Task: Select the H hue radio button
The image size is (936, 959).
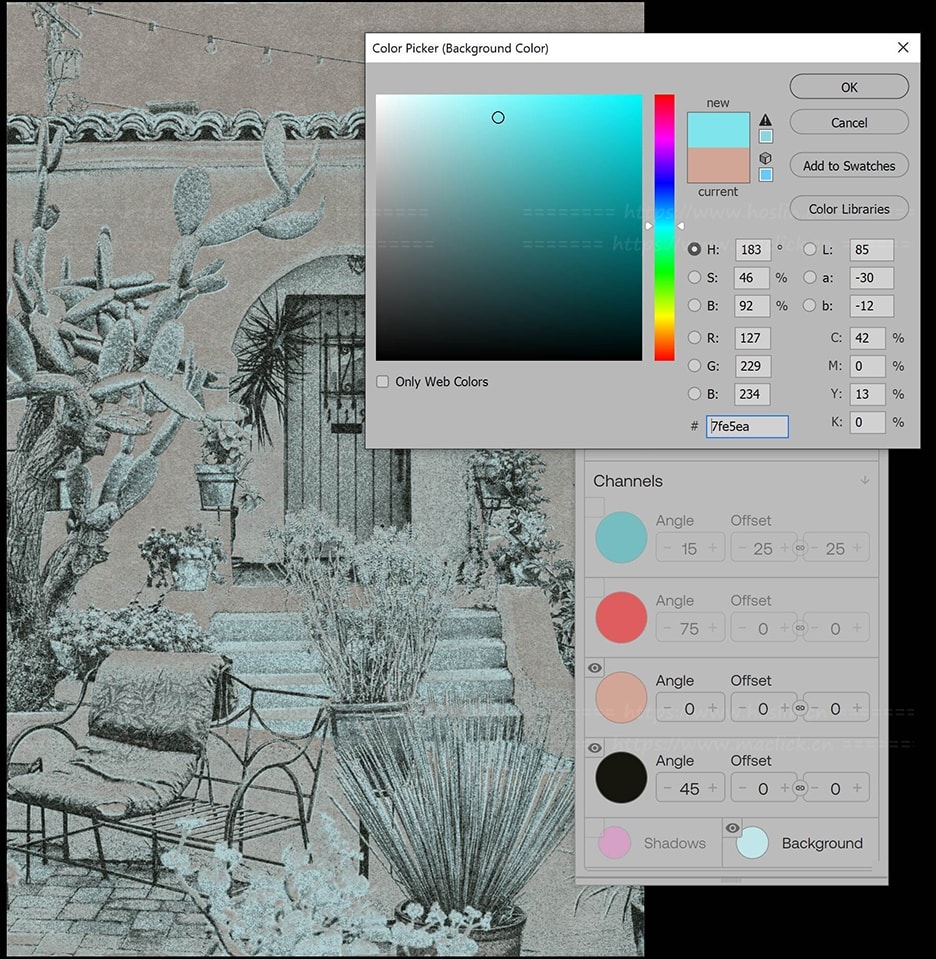Action: (x=694, y=250)
